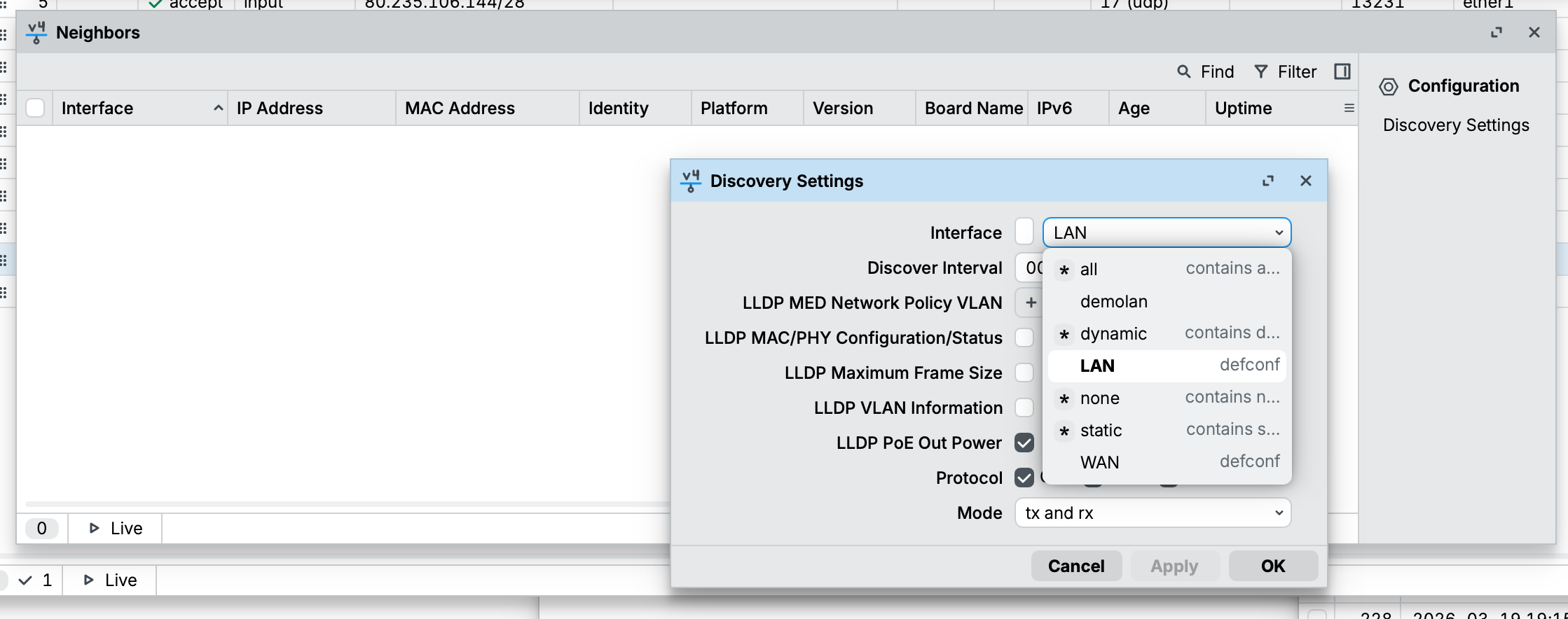Expand the Discovery Settings dialog window
The height and width of the screenshot is (619, 1568).
1268,181
